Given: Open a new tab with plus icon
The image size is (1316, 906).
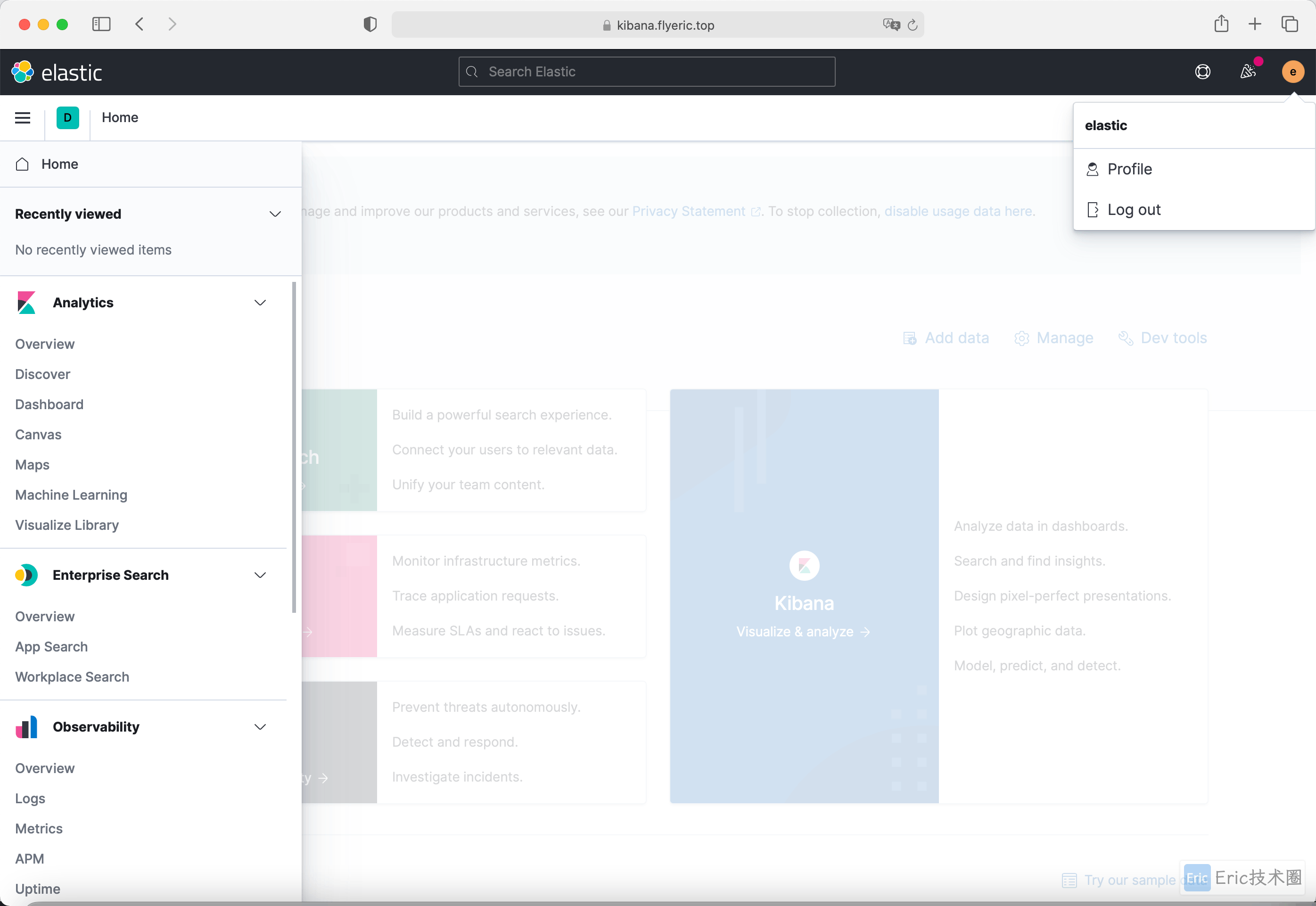Looking at the screenshot, I should pyautogui.click(x=1255, y=24).
